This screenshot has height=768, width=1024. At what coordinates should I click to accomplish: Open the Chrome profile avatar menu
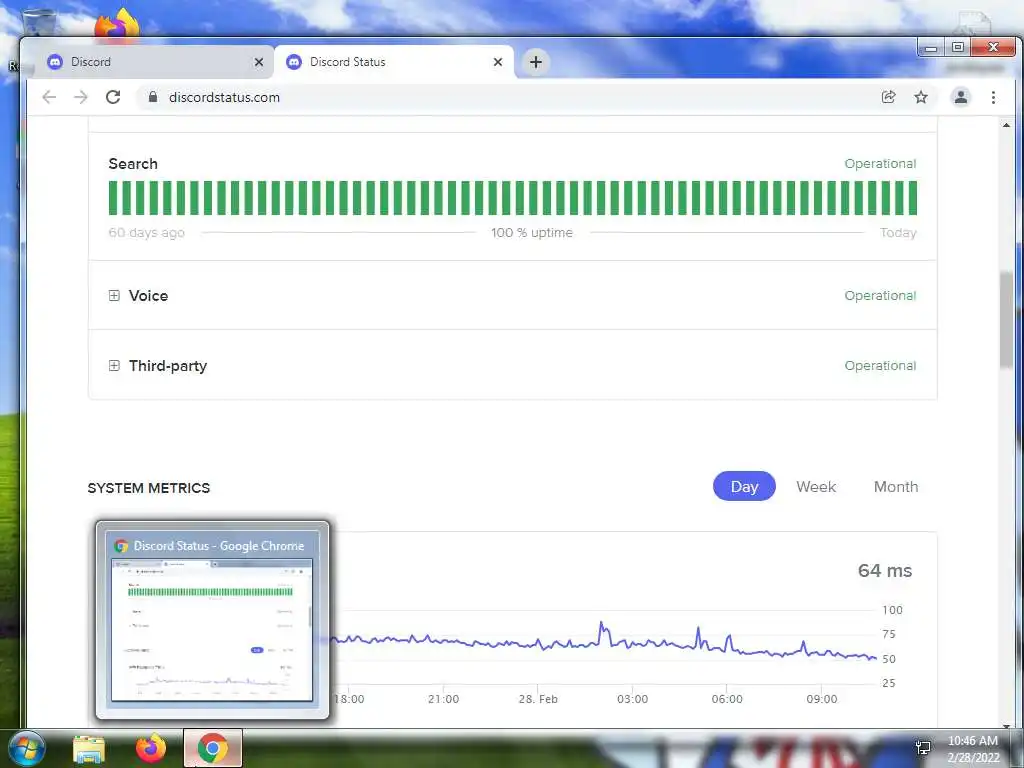click(961, 97)
